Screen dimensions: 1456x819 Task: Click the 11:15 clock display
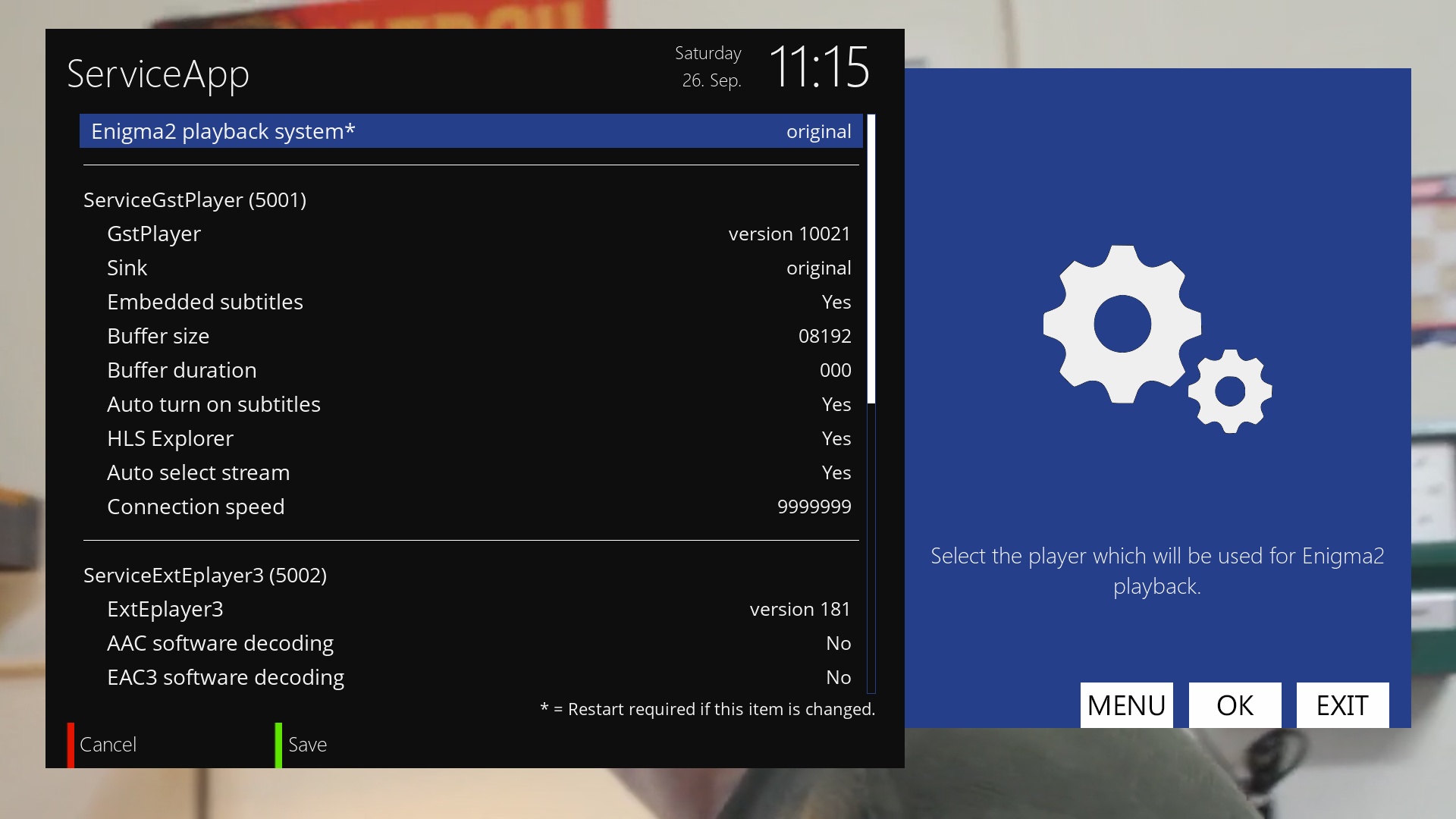pos(819,67)
